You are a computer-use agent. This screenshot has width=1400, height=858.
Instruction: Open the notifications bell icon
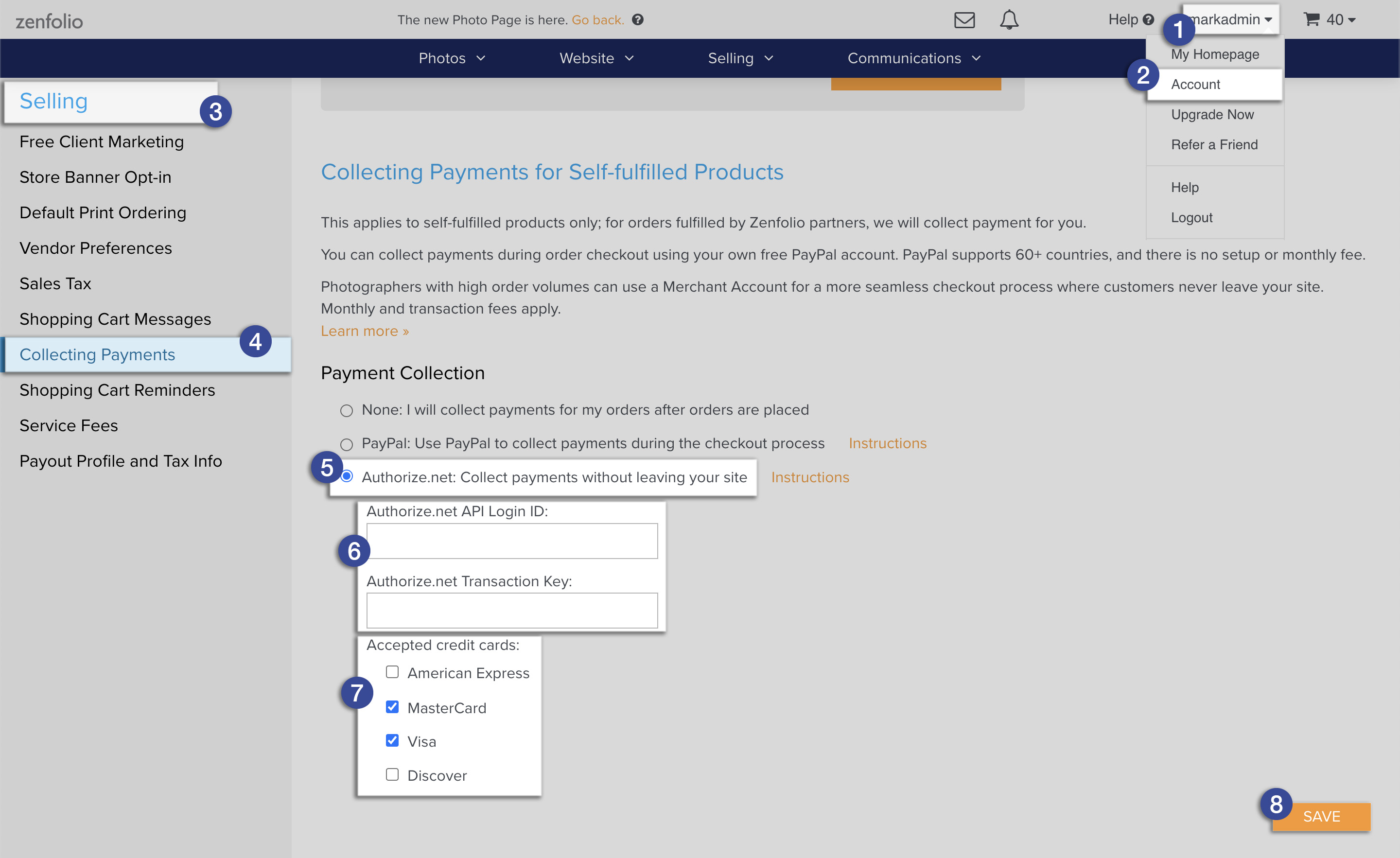[1009, 20]
